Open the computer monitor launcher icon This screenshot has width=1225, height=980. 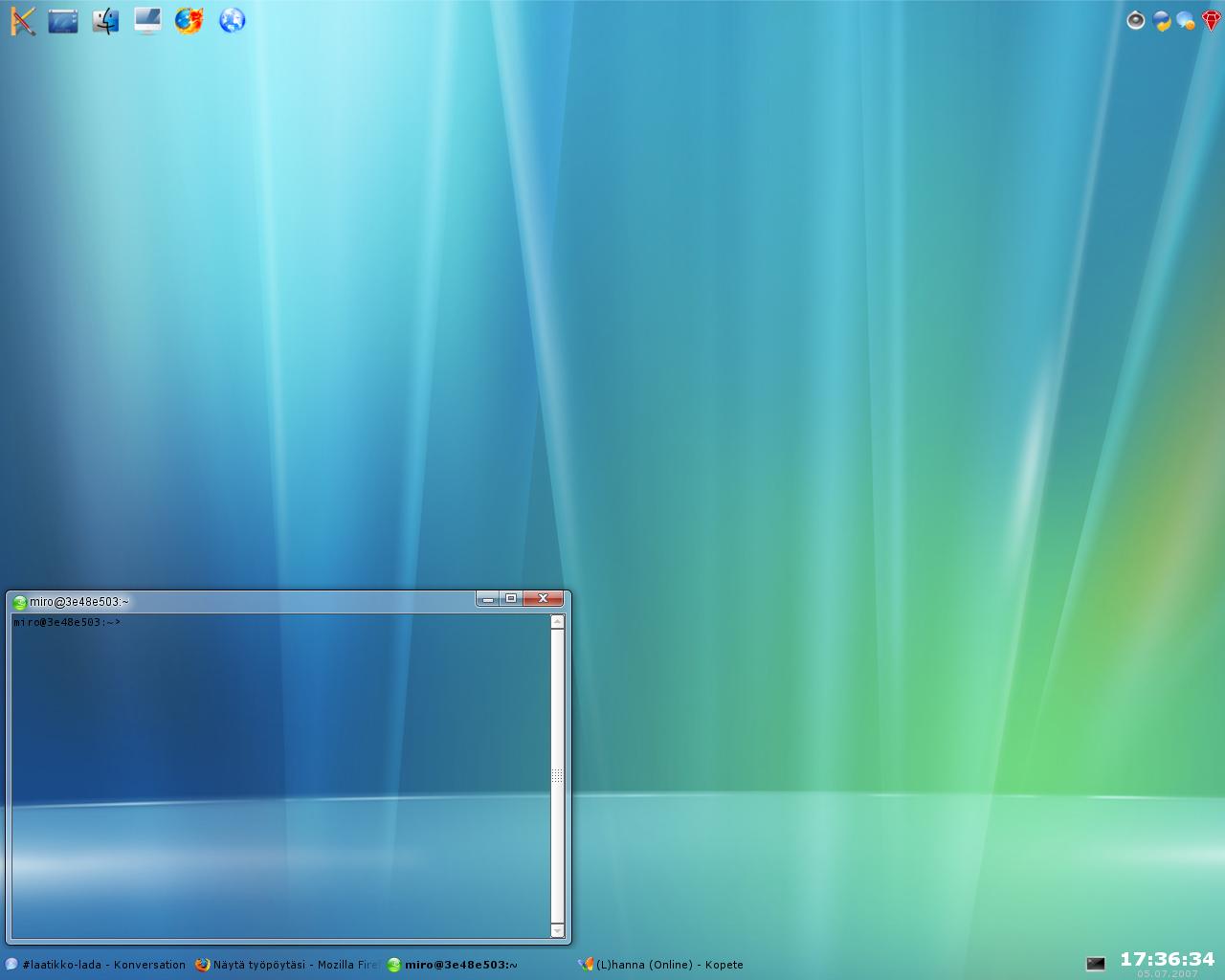(147, 20)
